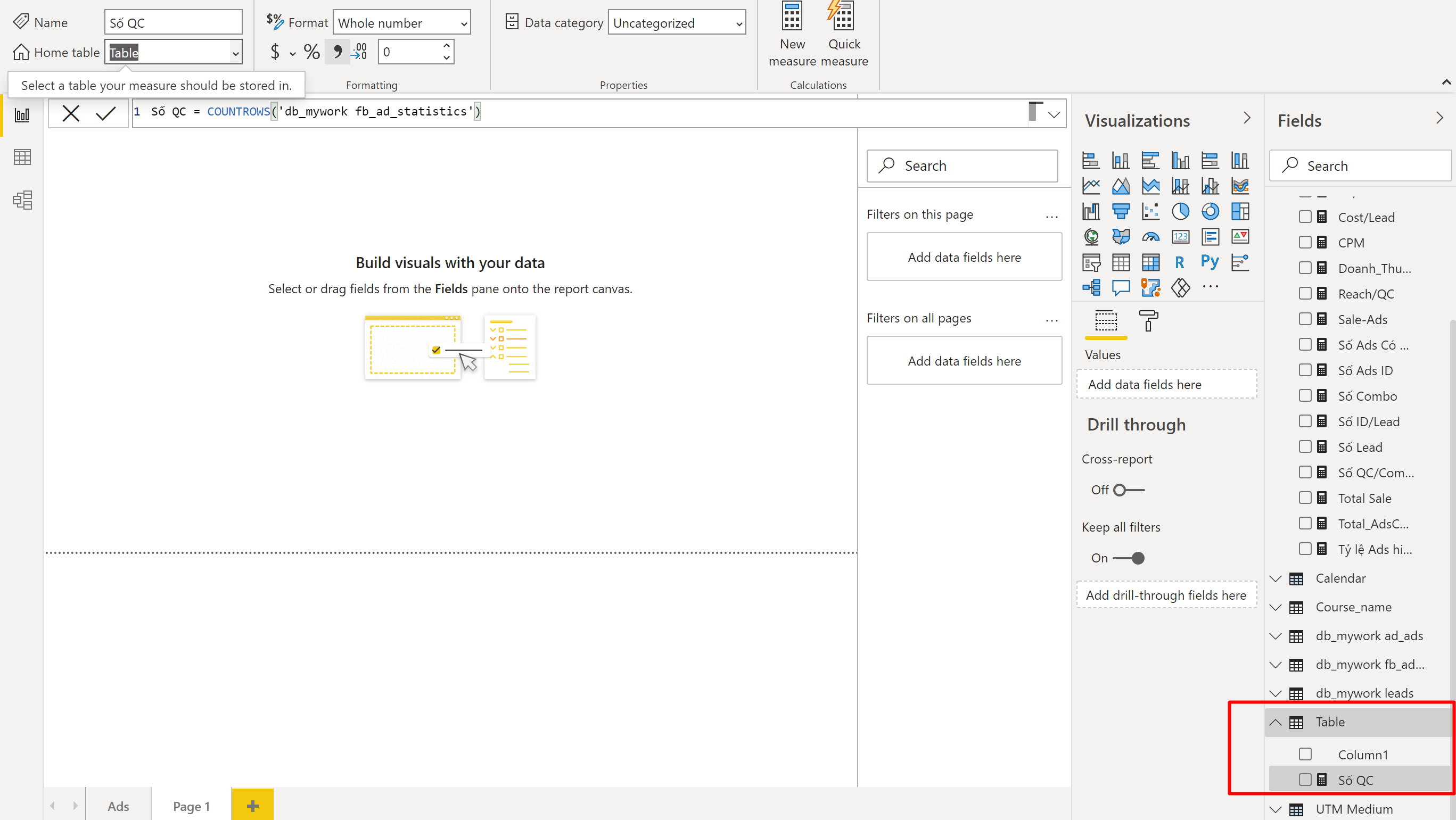Check the Total Sale measure checkbox
The height and width of the screenshot is (820, 1456).
pyautogui.click(x=1305, y=498)
